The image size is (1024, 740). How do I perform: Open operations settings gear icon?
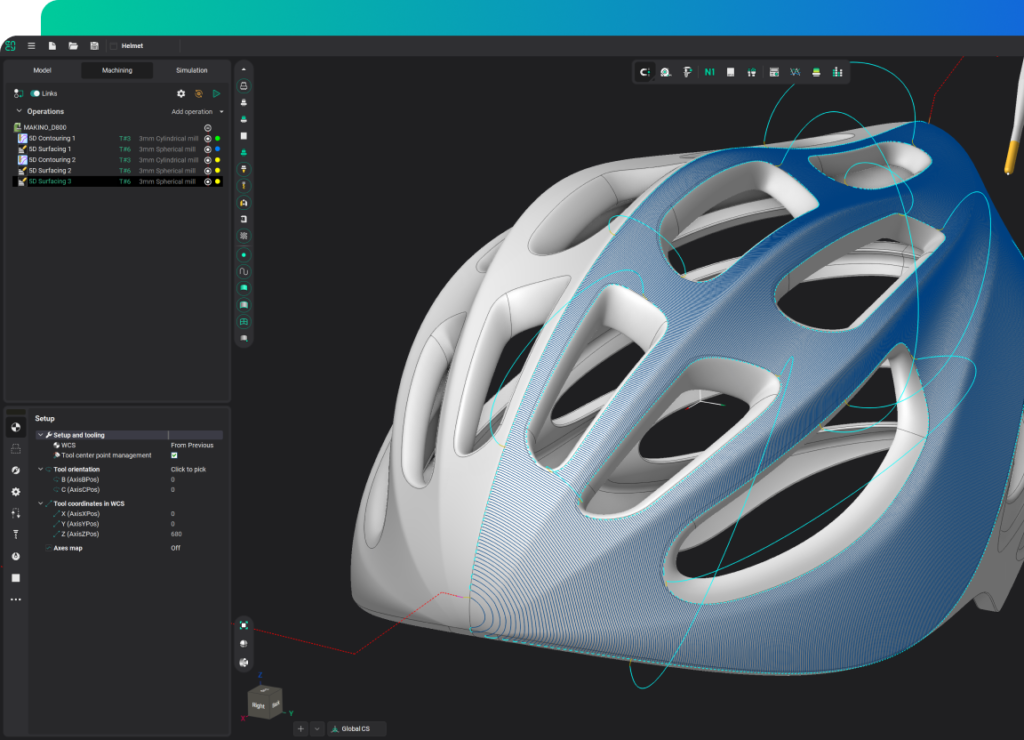coord(181,93)
